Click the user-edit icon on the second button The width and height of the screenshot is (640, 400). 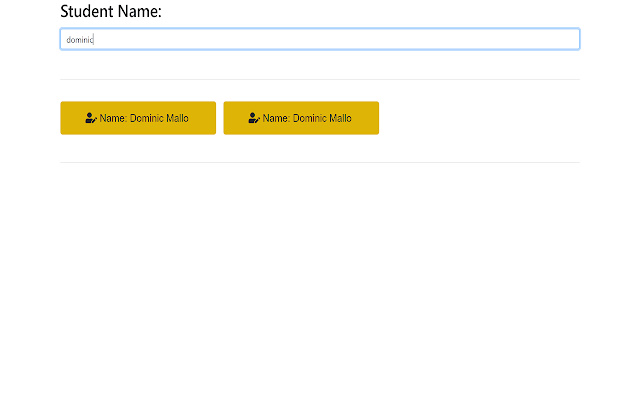(x=254, y=118)
